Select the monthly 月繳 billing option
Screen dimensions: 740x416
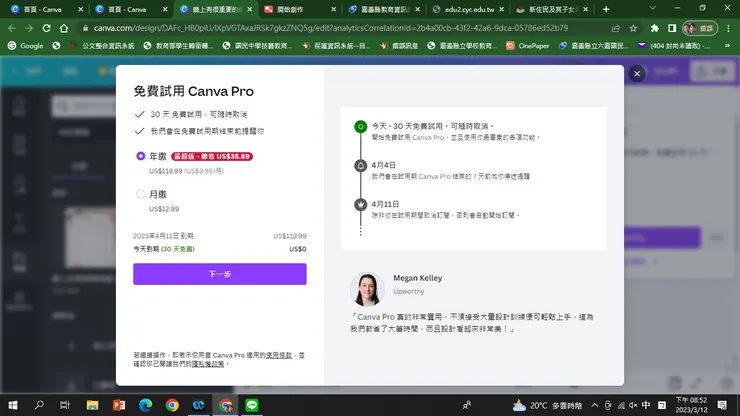[141, 194]
